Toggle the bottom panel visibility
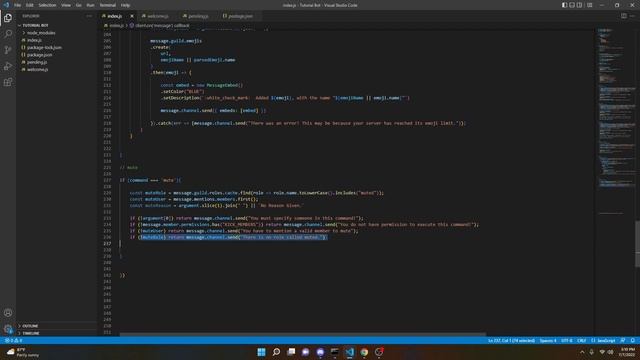The image size is (640, 360). (572, 5)
